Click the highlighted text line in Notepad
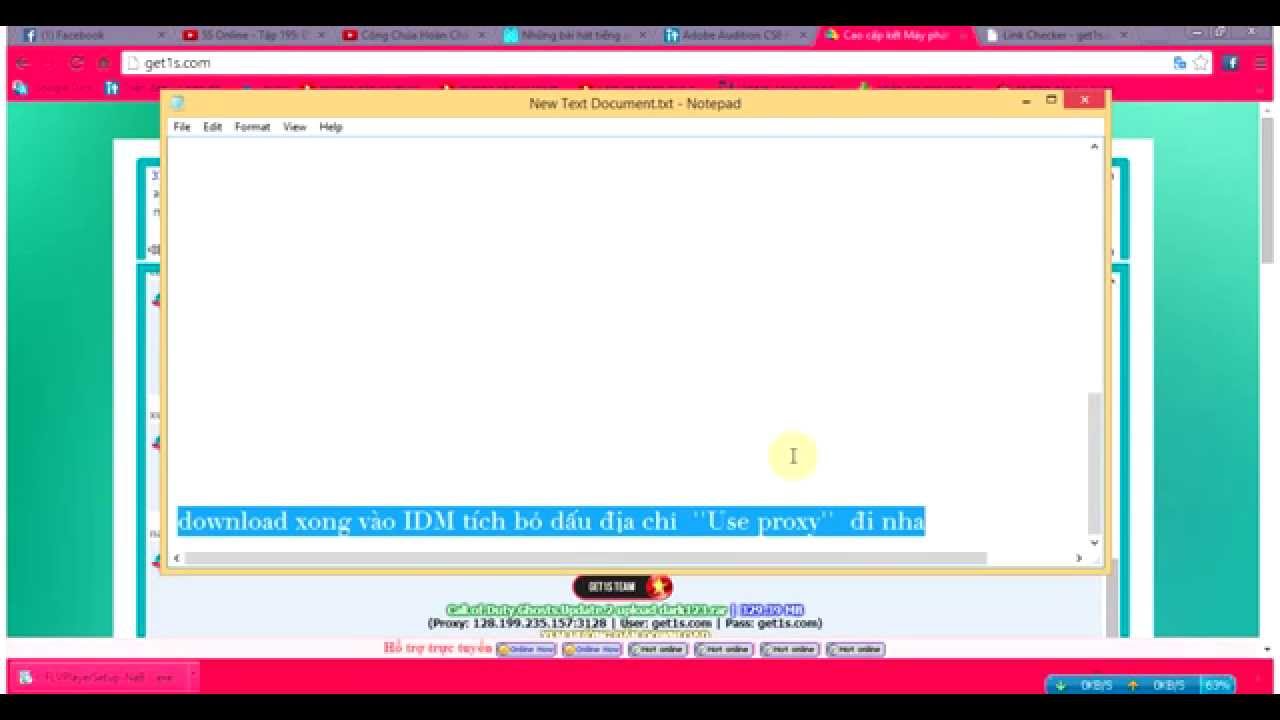 tap(551, 521)
